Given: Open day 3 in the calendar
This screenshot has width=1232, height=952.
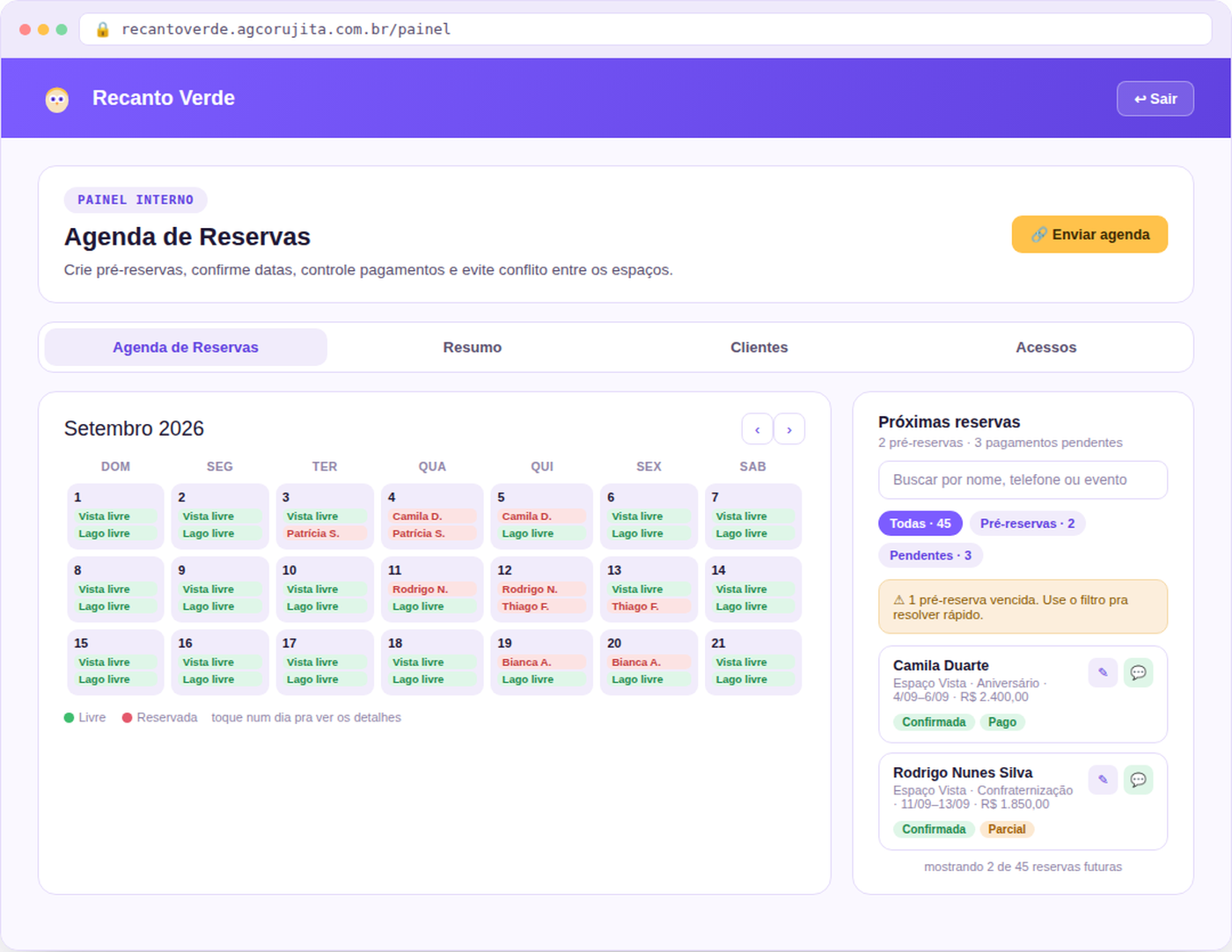Looking at the screenshot, I should pyautogui.click(x=325, y=516).
